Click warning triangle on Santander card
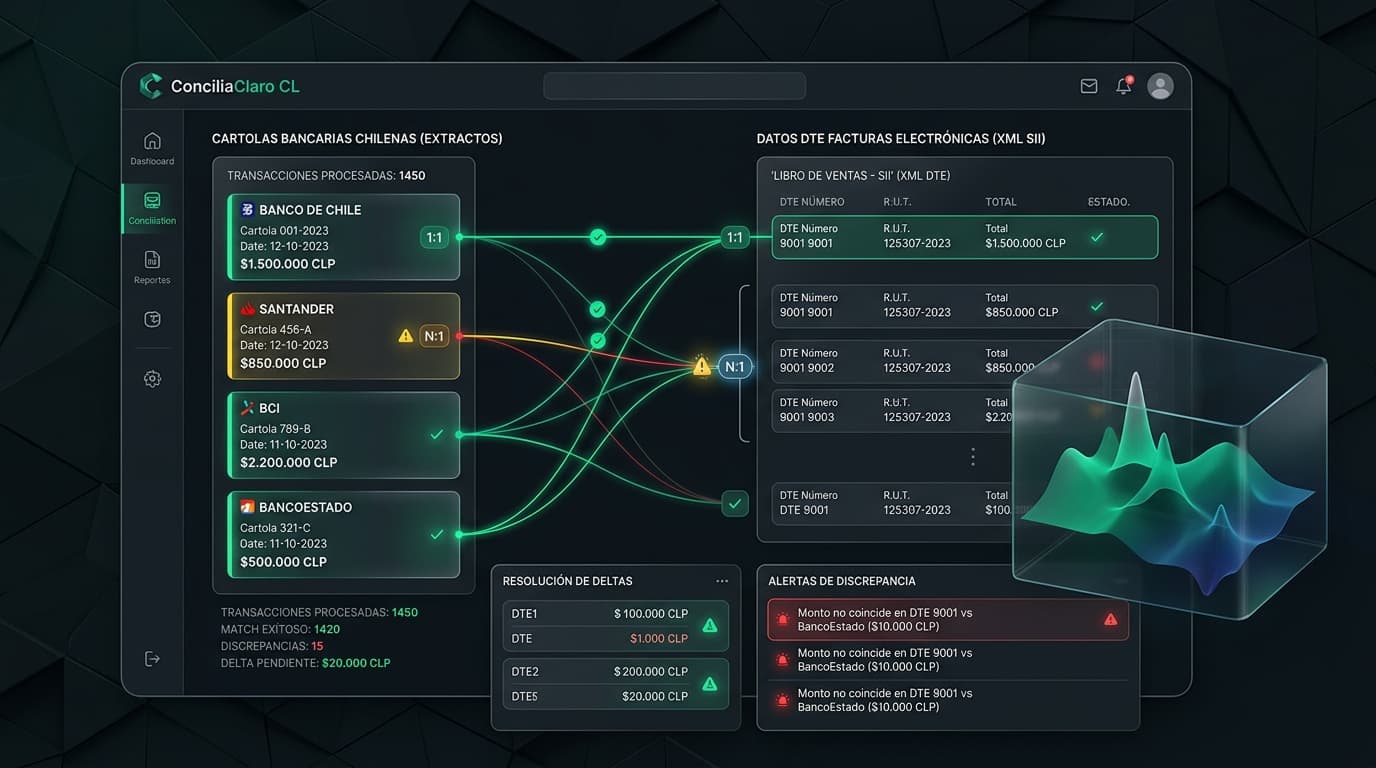This screenshot has width=1376, height=768. tap(405, 336)
